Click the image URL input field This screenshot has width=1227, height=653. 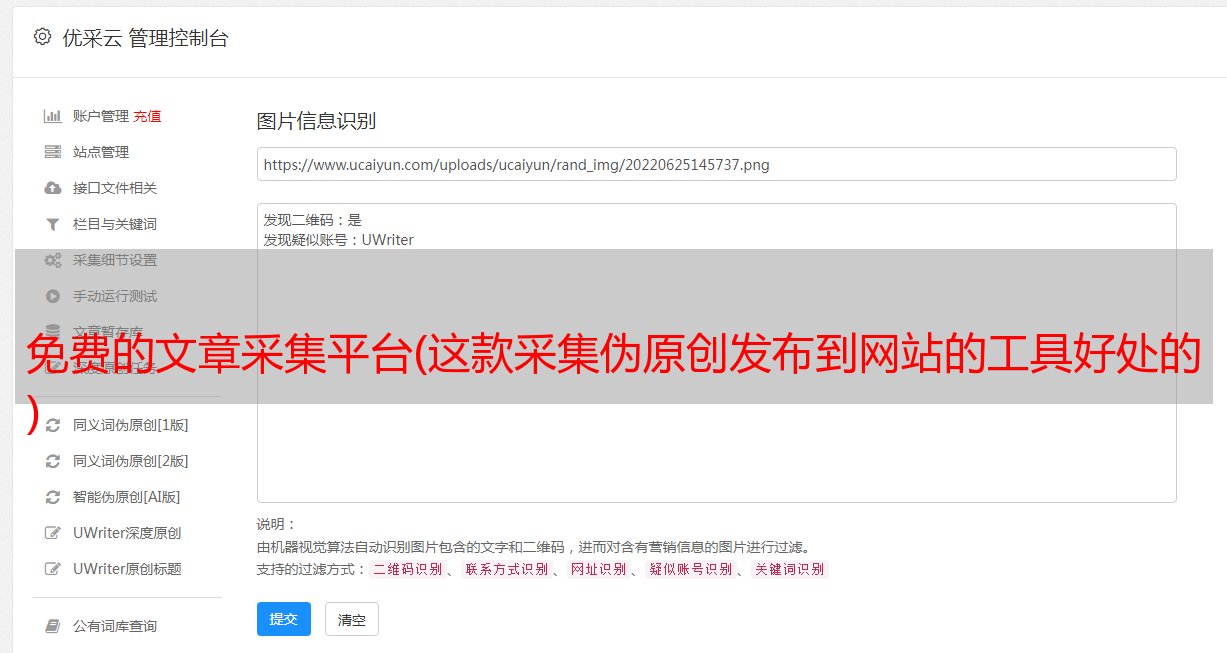[716, 164]
